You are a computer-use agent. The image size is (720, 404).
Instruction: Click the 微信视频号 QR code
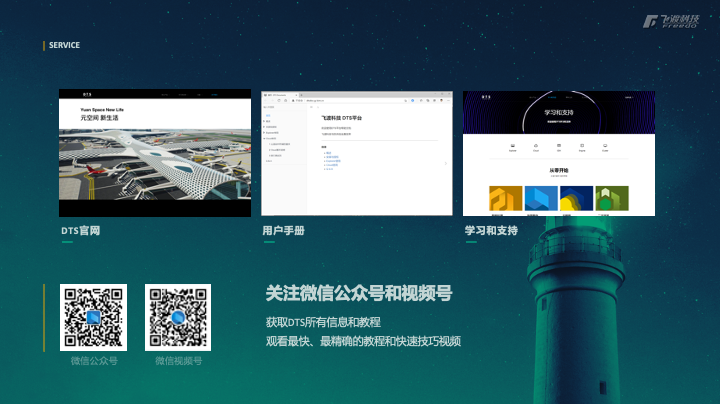[178, 317]
